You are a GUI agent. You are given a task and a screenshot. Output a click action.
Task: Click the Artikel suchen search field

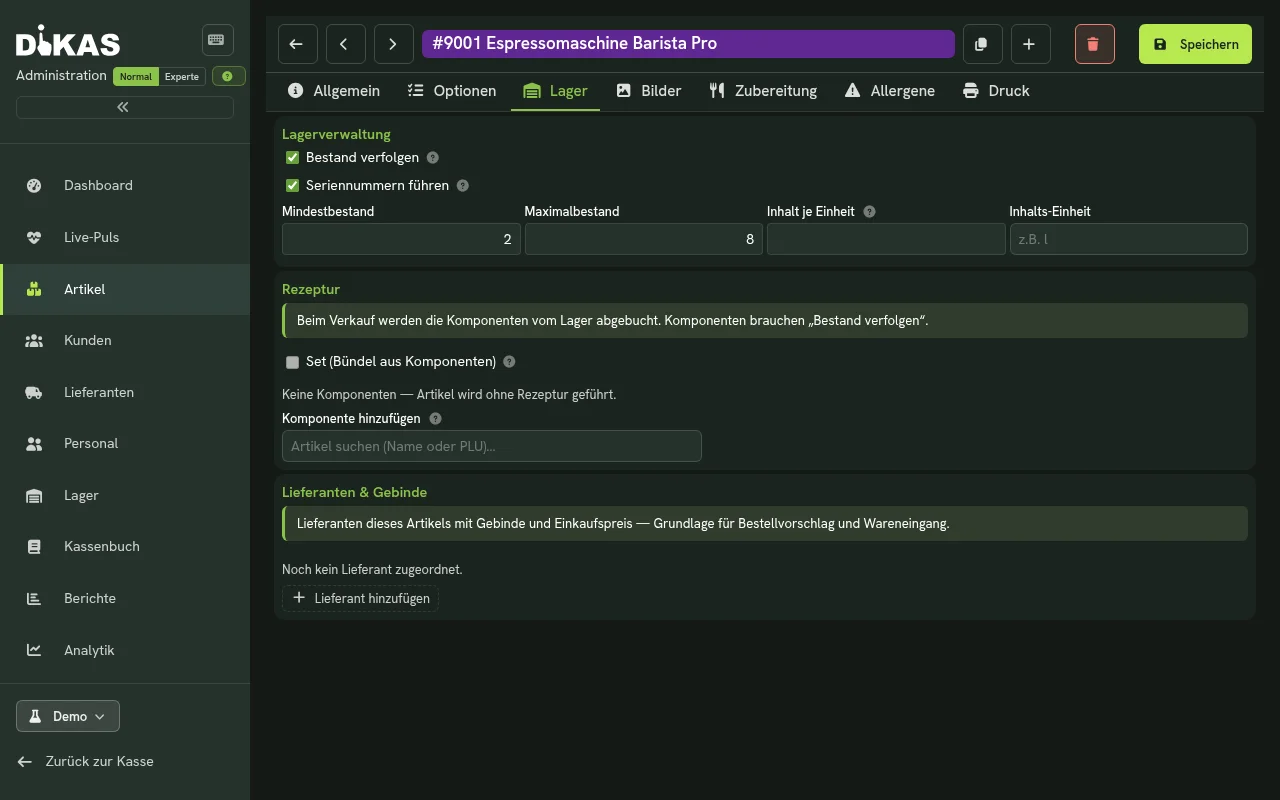(x=492, y=446)
